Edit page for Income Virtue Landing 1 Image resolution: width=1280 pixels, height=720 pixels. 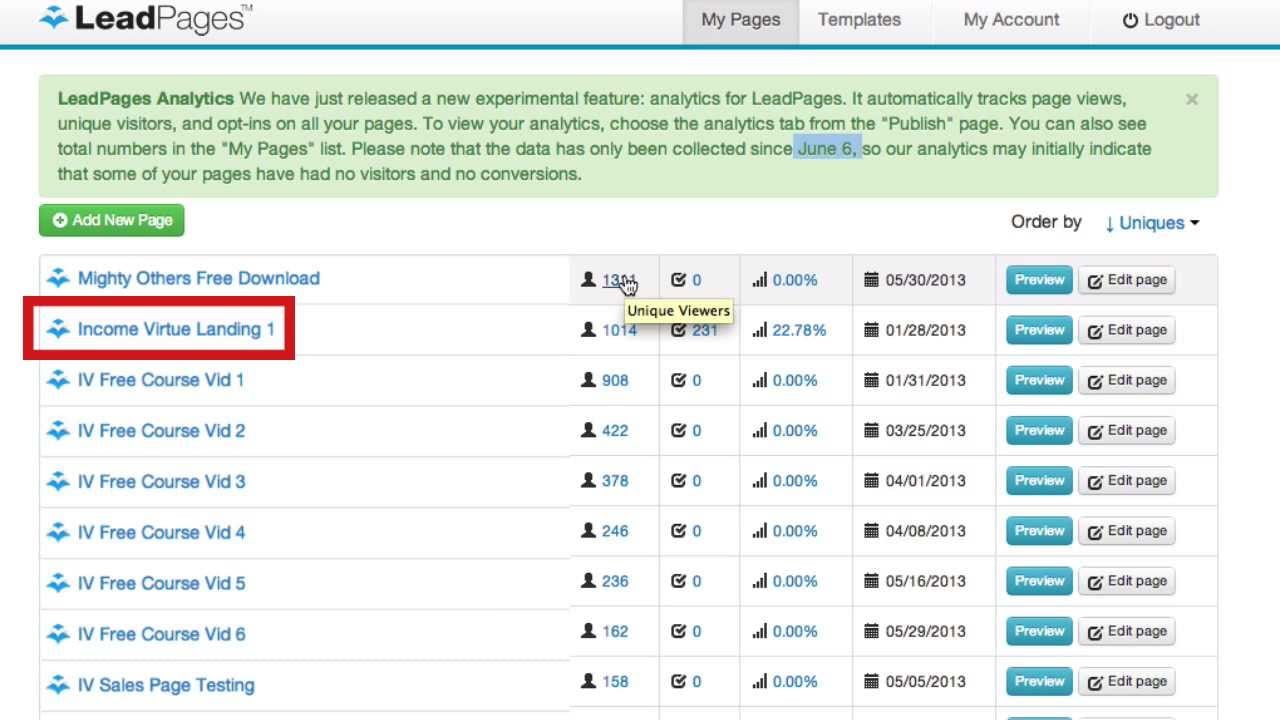[x=1126, y=330]
